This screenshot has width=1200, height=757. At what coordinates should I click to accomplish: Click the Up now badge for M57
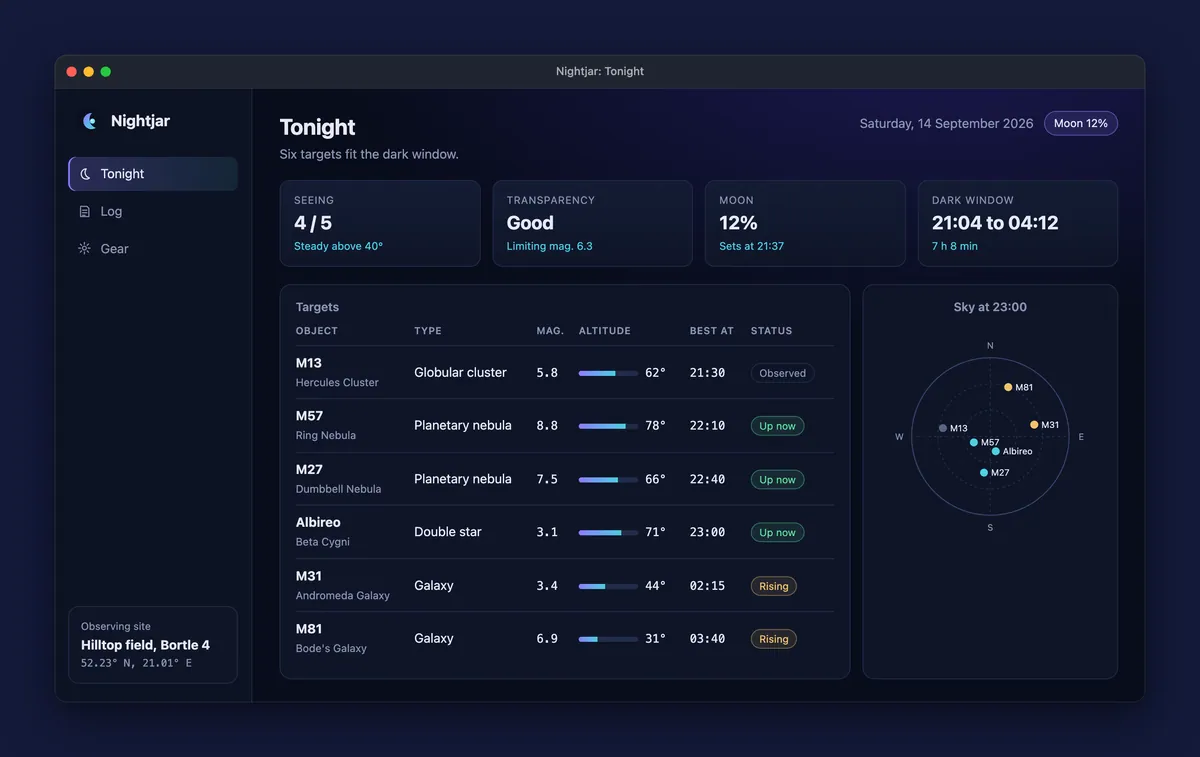(777, 426)
